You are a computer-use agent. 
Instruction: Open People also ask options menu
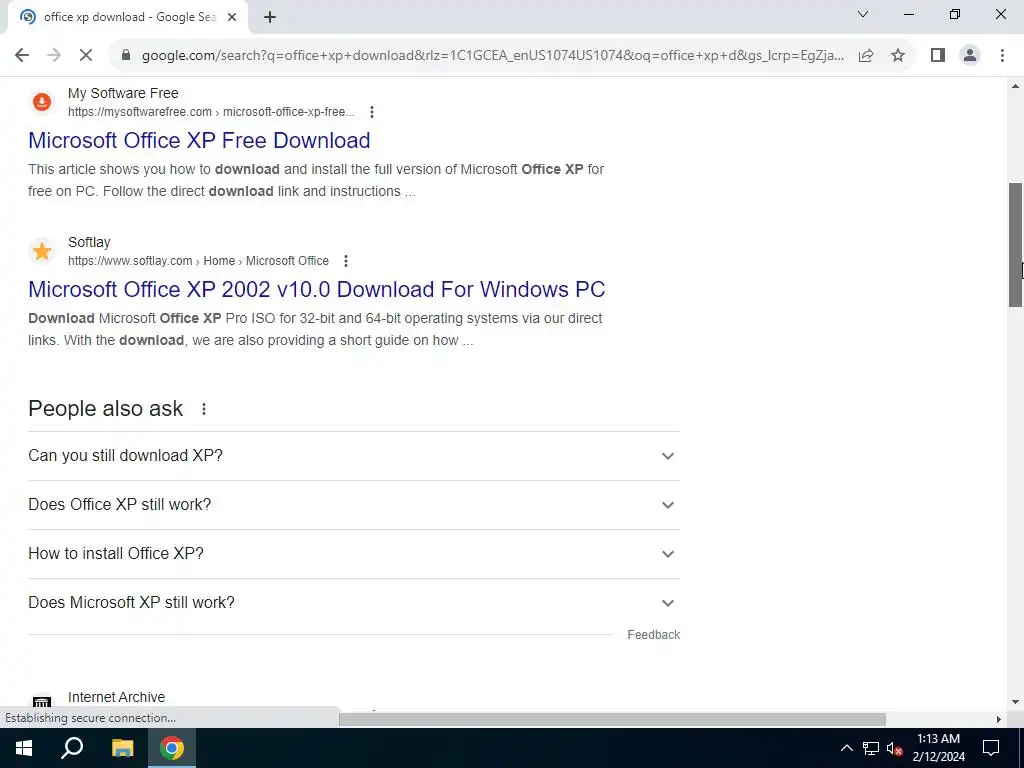coord(204,409)
